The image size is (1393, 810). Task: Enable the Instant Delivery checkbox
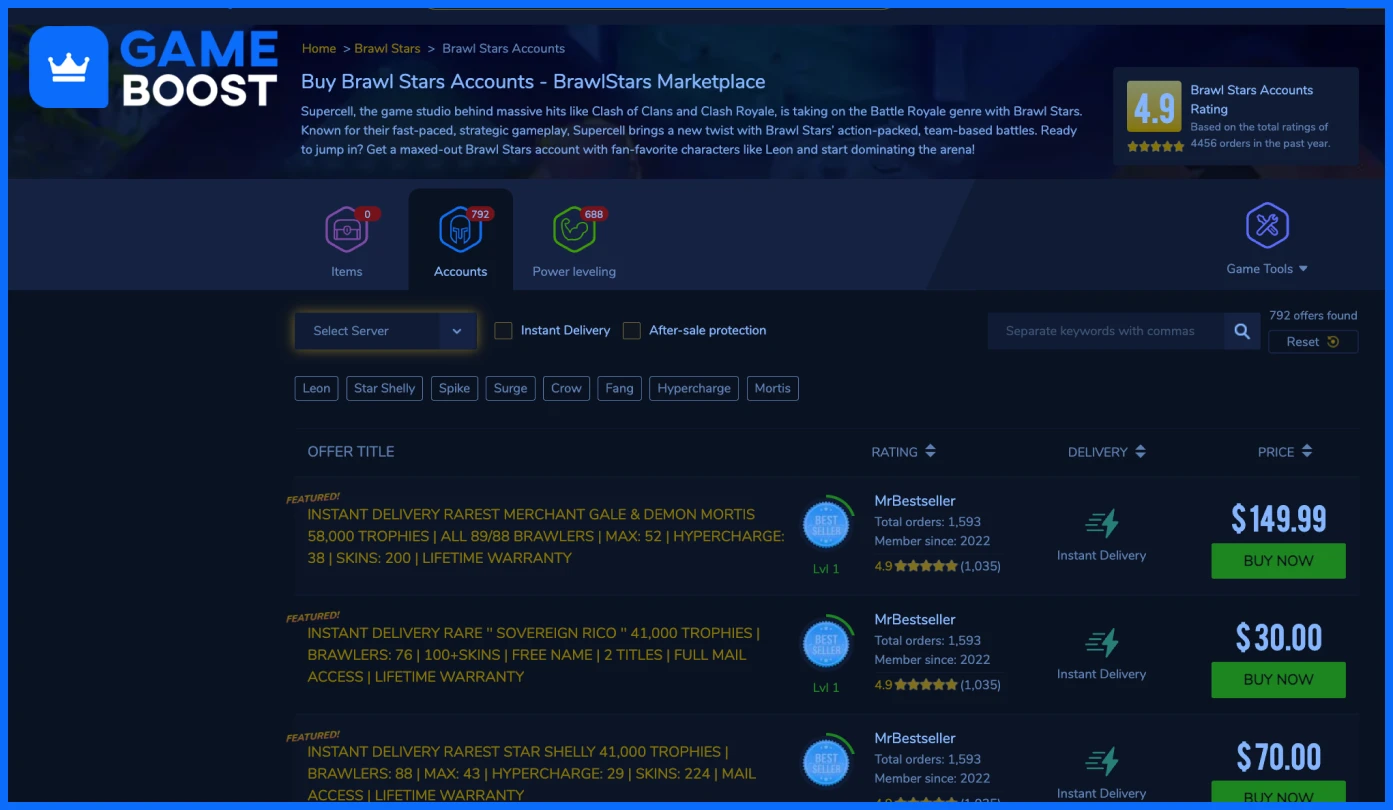(503, 330)
